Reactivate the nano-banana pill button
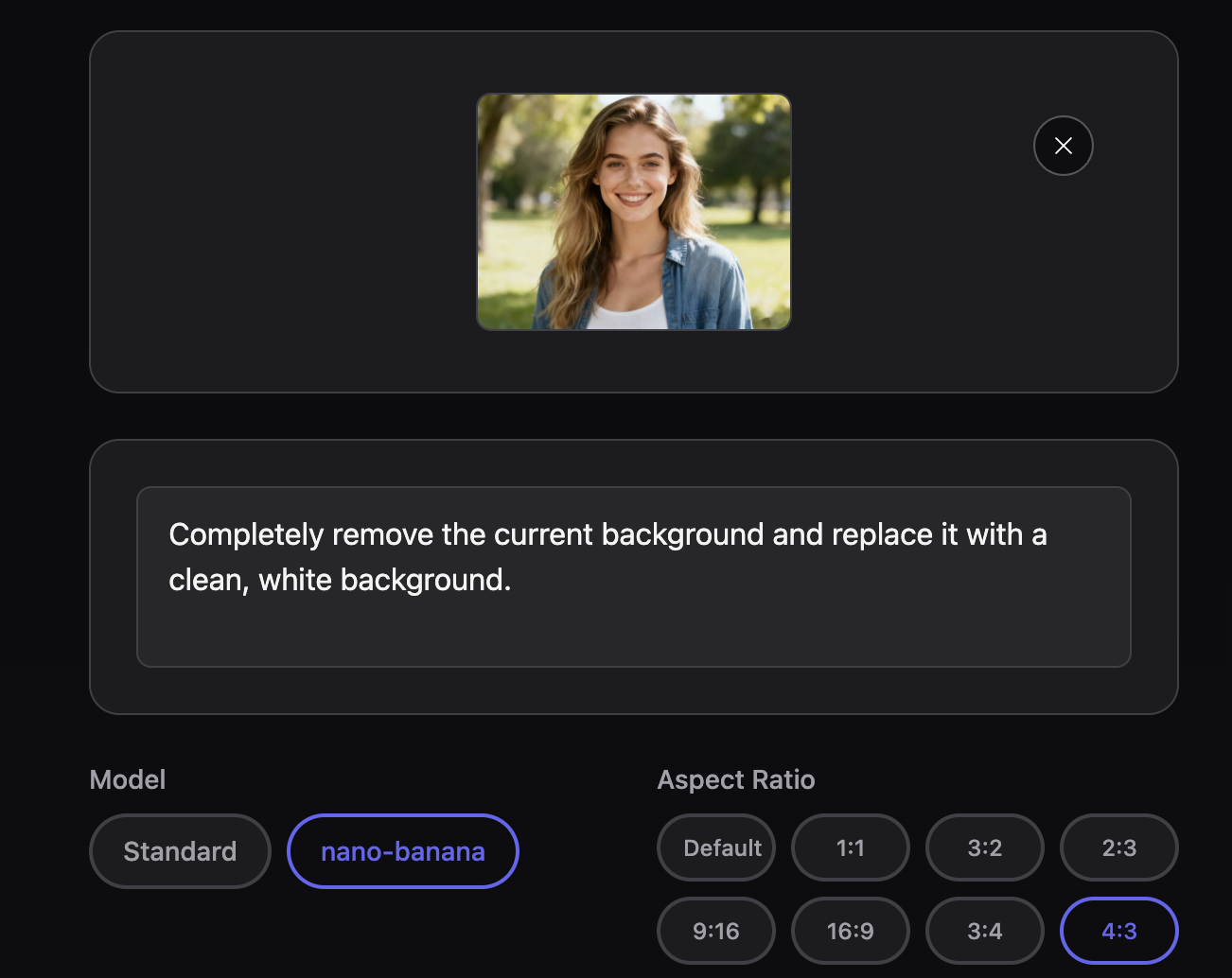Viewport: 1232px width, 978px height. (402, 851)
